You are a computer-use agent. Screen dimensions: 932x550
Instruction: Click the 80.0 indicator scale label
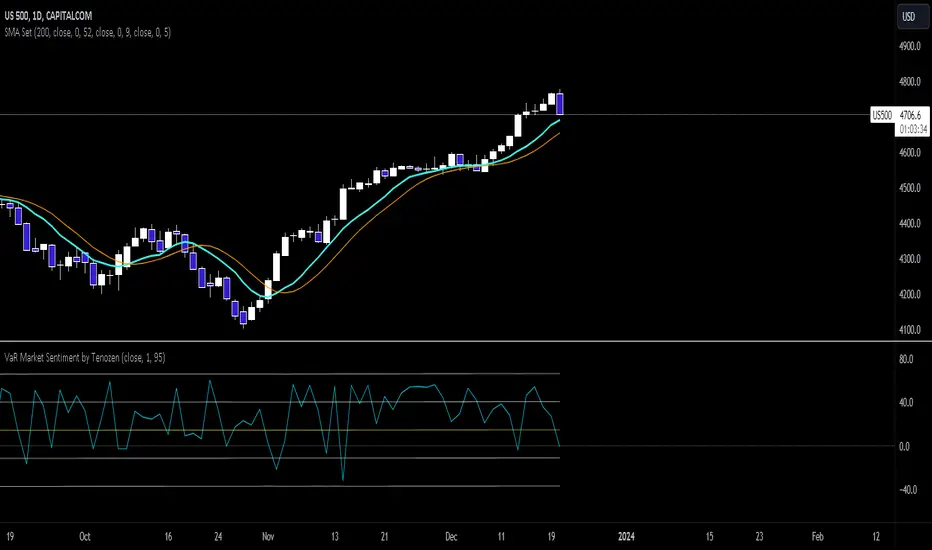click(906, 359)
